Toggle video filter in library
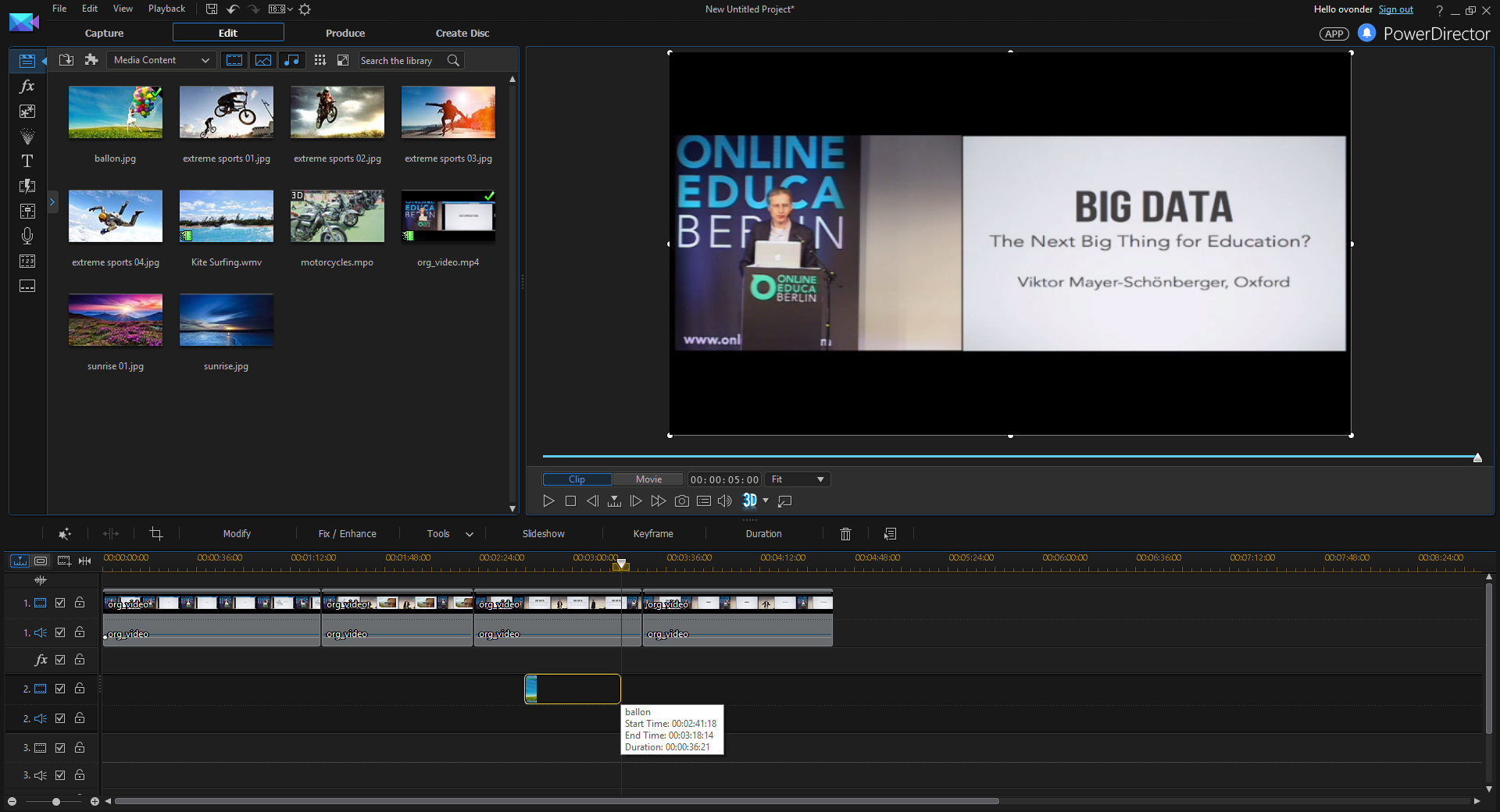 coord(234,60)
